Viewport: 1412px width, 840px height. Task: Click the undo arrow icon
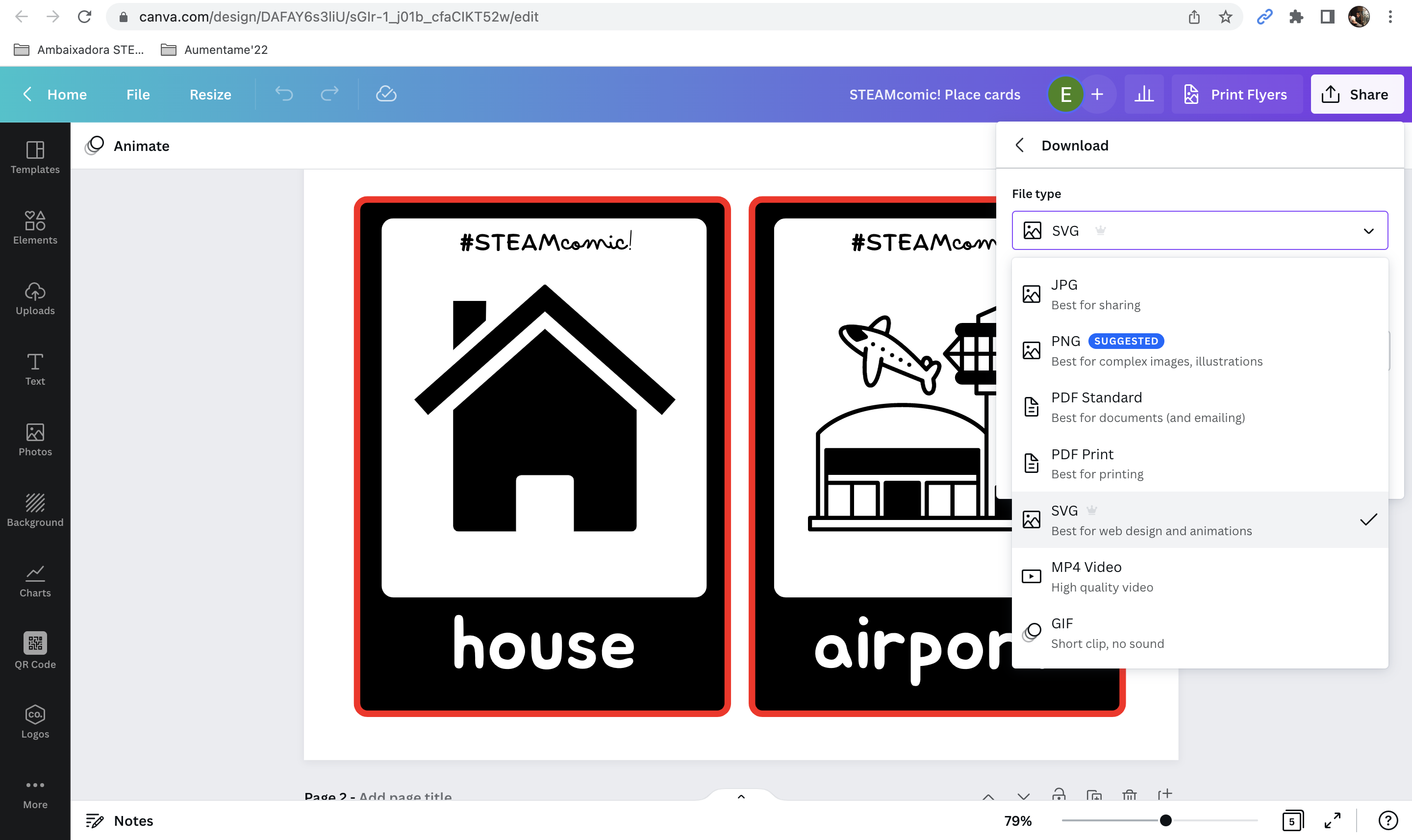(x=284, y=94)
